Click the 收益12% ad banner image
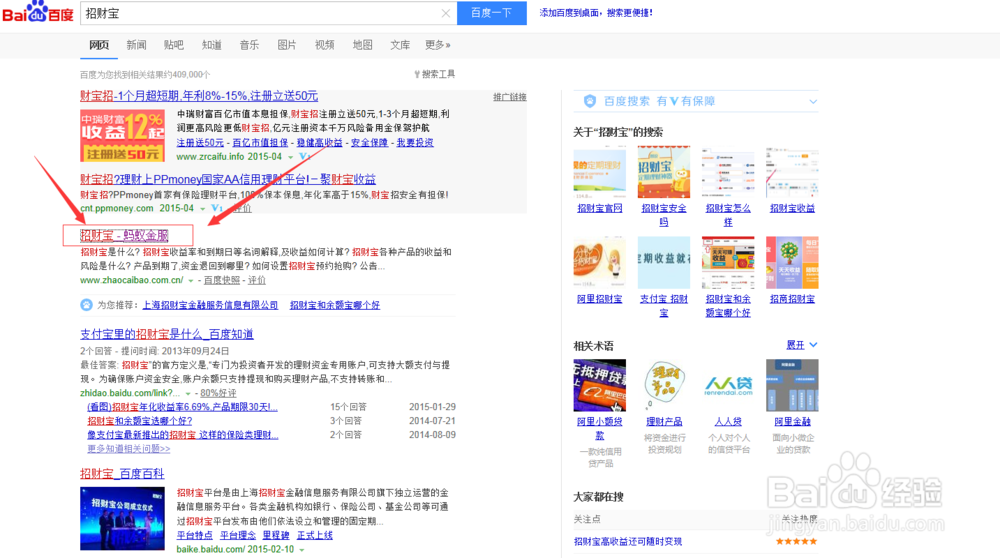 point(122,135)
